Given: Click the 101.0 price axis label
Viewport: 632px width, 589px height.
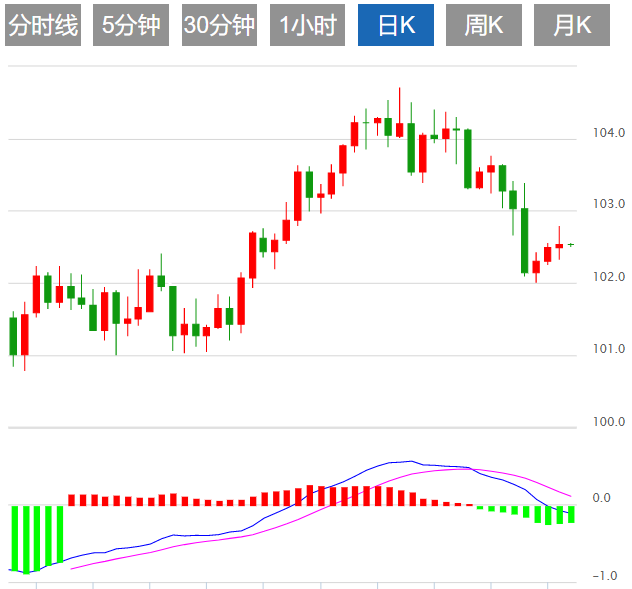Looking at the screenshot, I should [609, 349].
